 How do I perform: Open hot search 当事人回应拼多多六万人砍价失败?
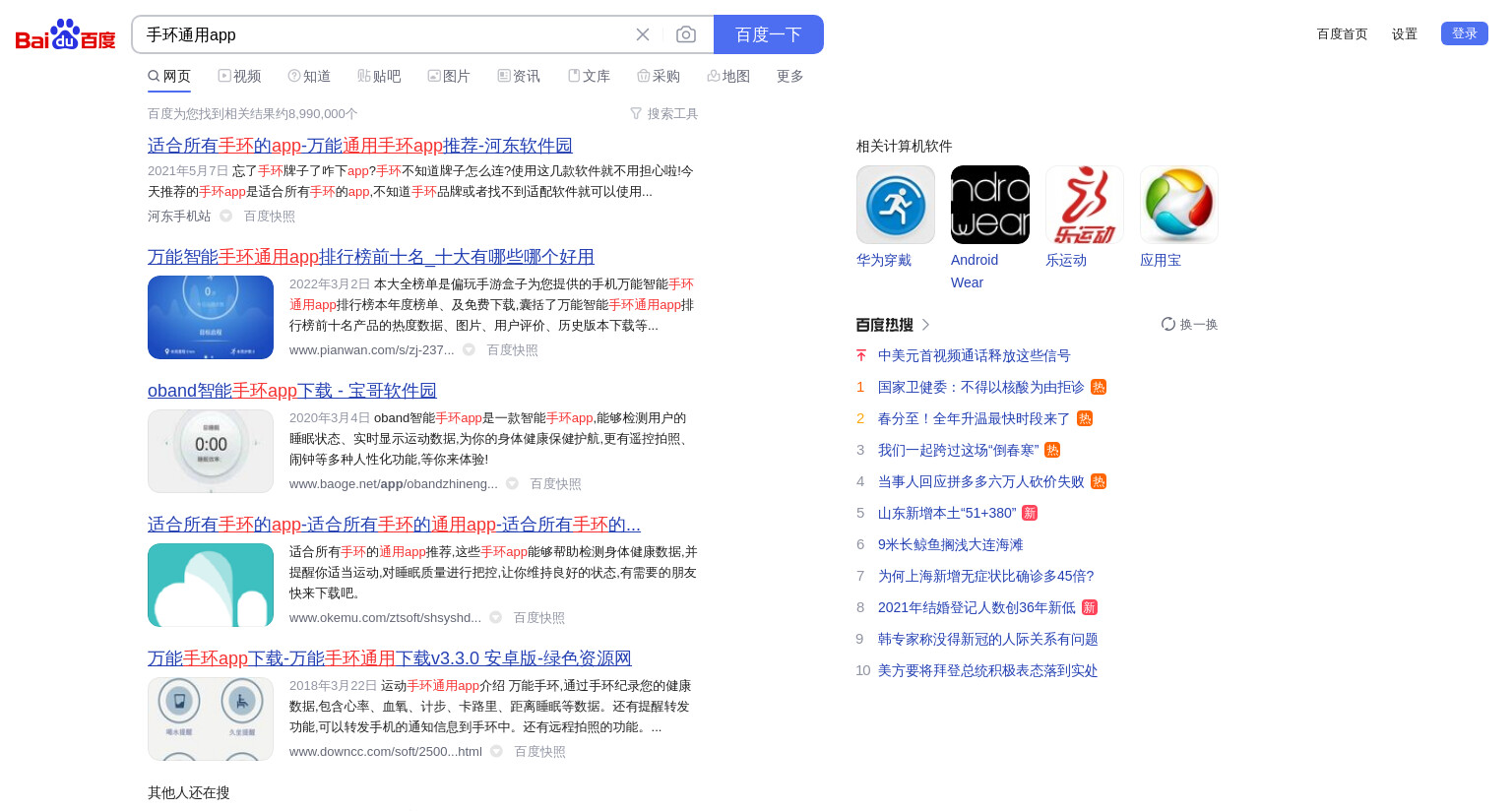981,482
